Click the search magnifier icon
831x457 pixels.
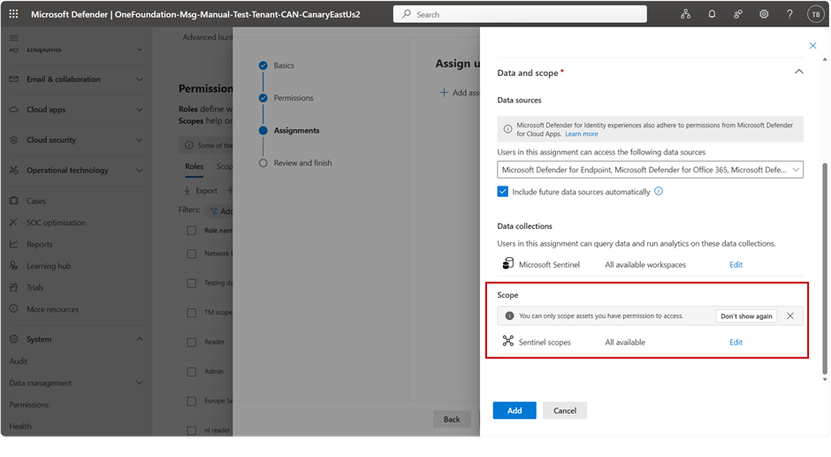(x=406, y=14)
